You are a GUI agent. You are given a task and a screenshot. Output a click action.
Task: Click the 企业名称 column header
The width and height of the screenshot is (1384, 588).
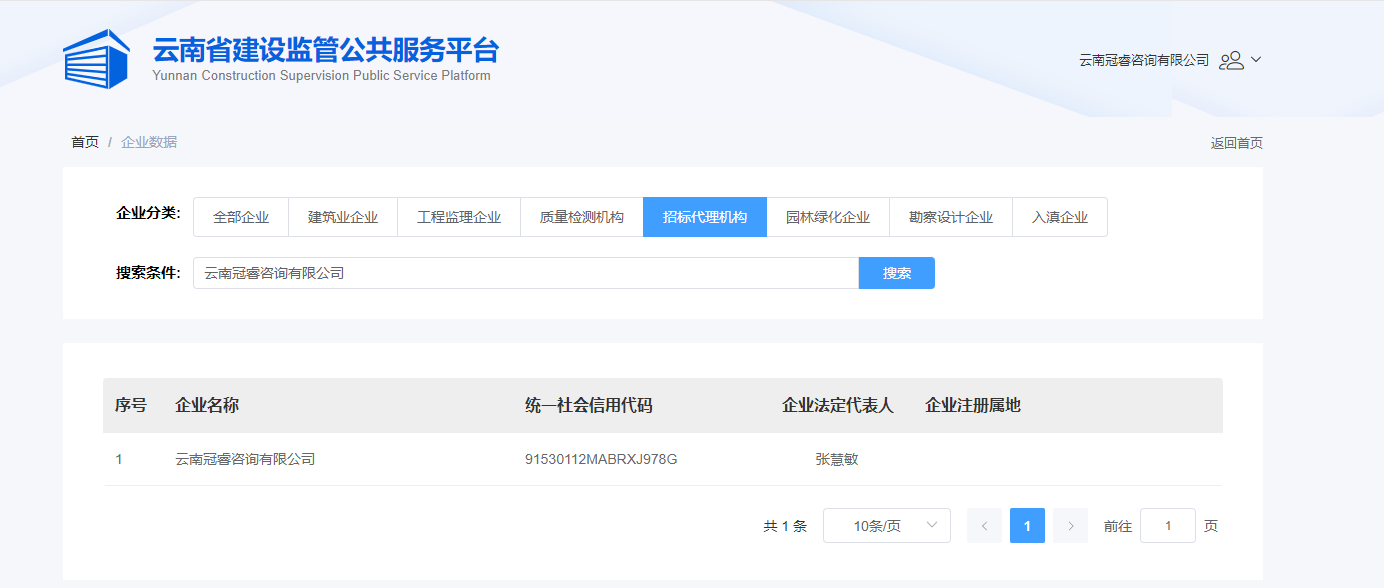pyautogui.click(x=207, y=405)
